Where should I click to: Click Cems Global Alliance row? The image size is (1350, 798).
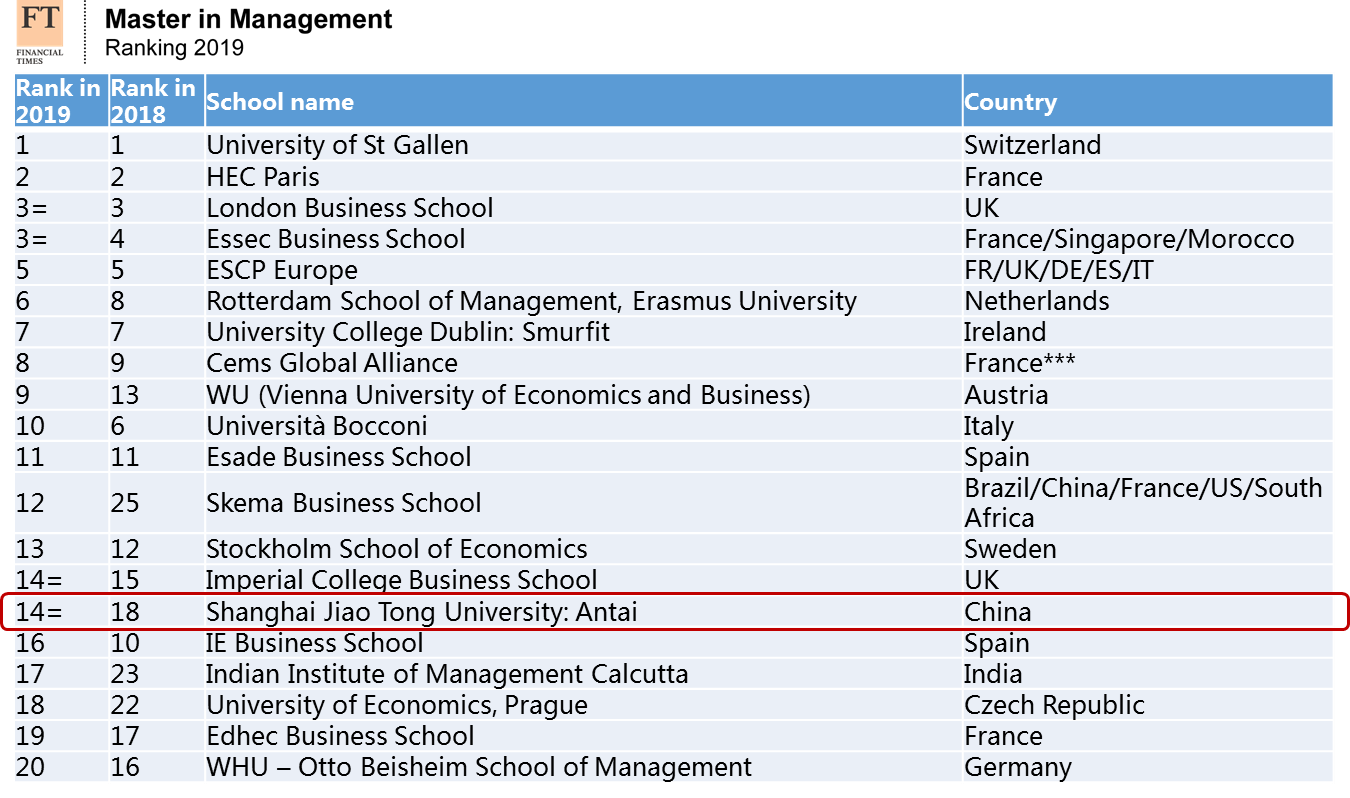pyautogui.click(x=673, y=363)
